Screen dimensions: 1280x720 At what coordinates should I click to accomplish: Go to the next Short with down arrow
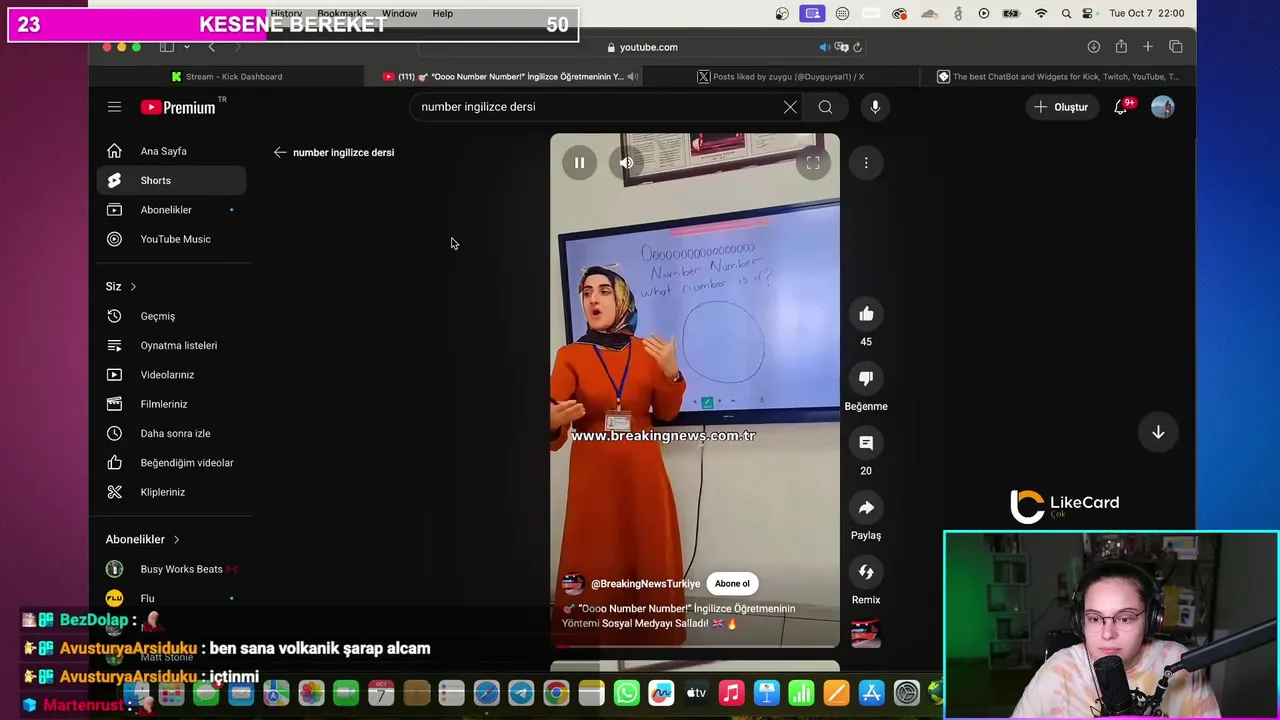pos(1158,432)
